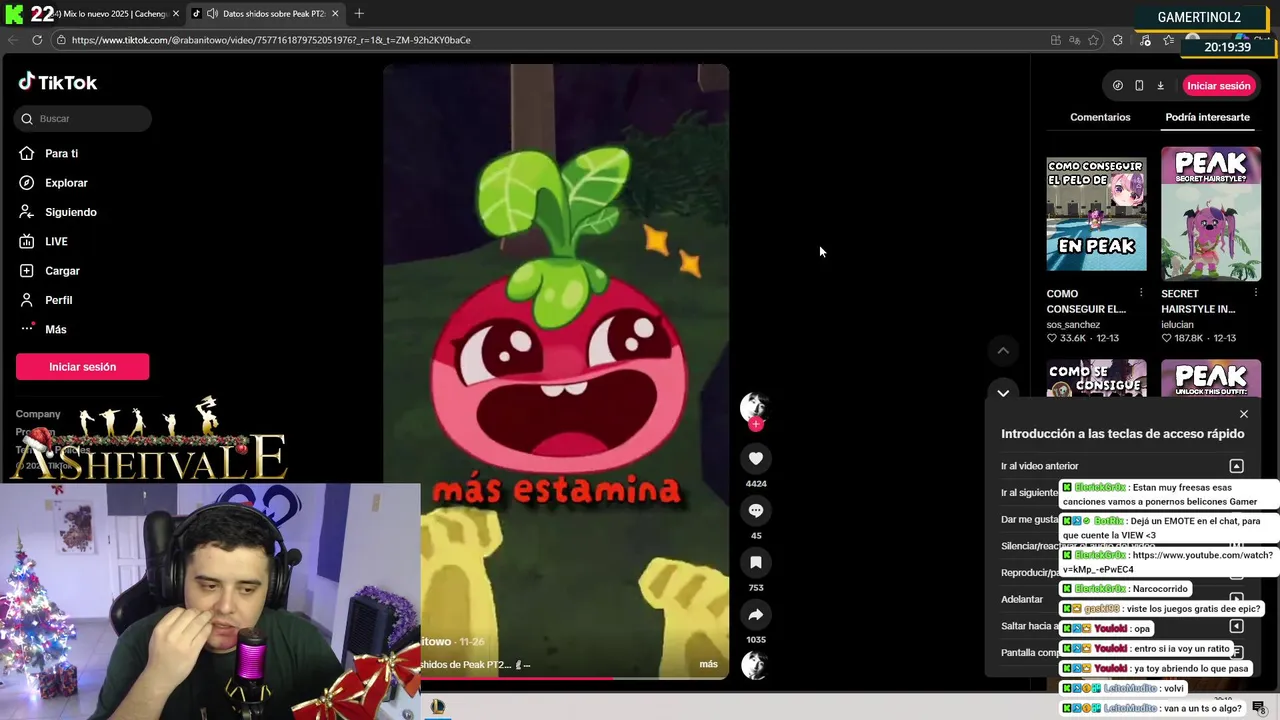The width and height of the screenshot is (1280, 720).
Task: Switch to the Comentarios tab
Action: pos(1100,117)
